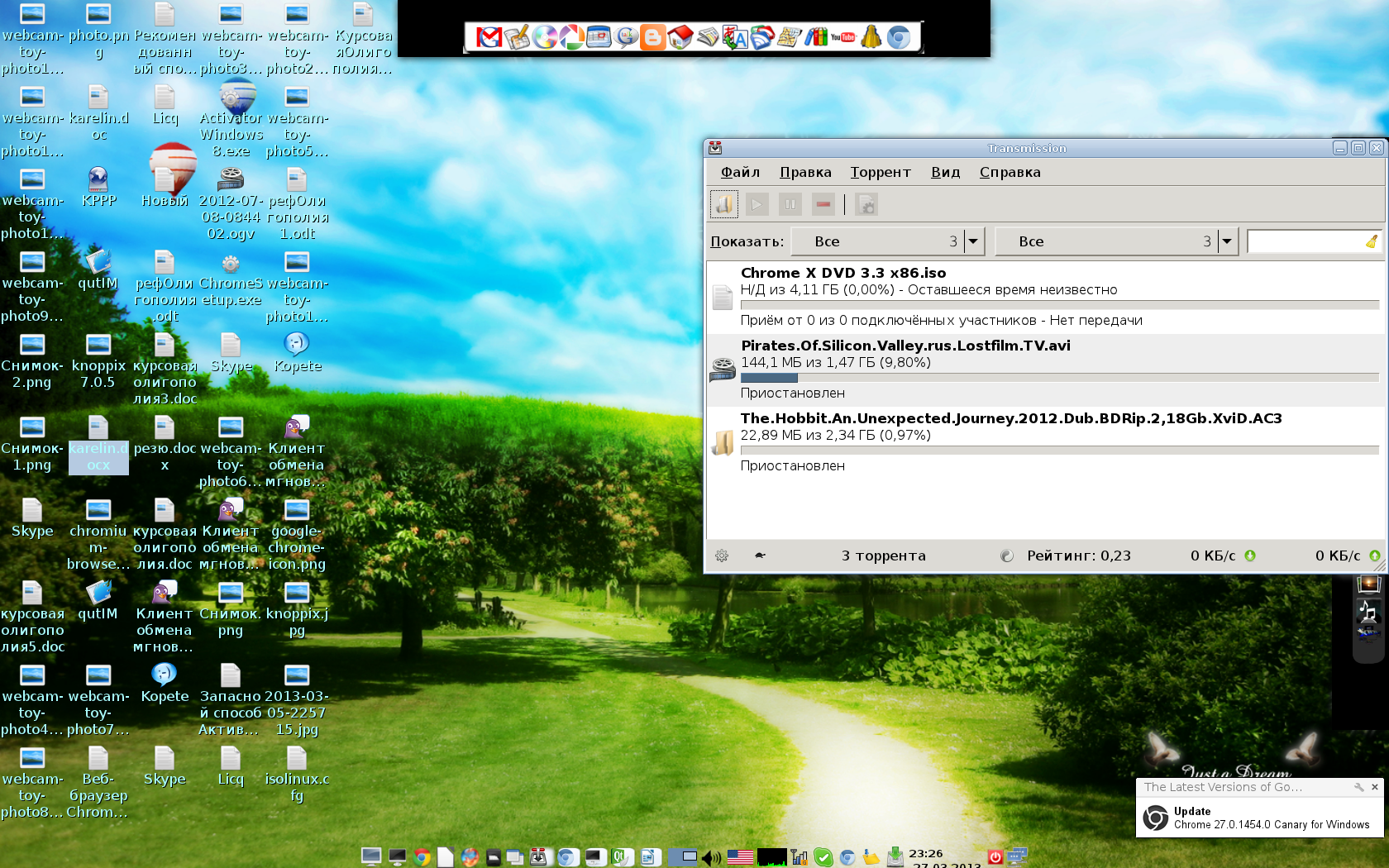Open the Вид menu

click(945, 172)
